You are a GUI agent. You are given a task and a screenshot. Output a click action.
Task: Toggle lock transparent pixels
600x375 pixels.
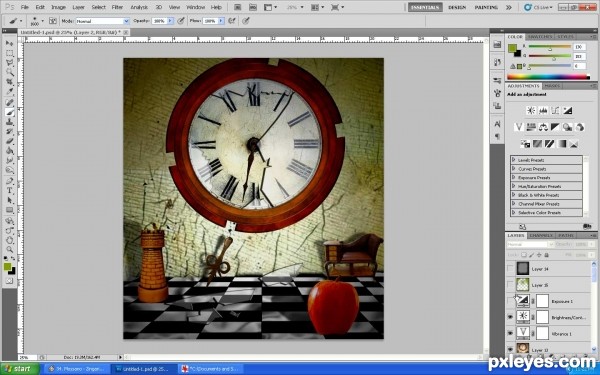point(524,255)
